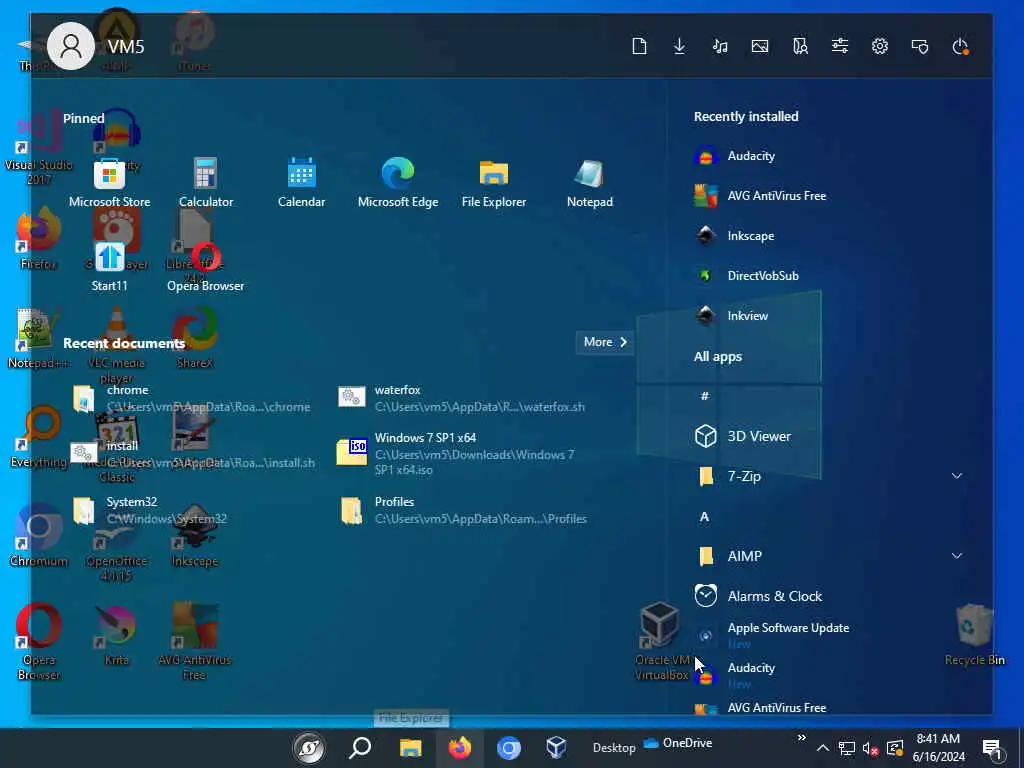Launch pinned Microsoft Edge
Screen dimensions: 1024x768
[x=398, y=183]
